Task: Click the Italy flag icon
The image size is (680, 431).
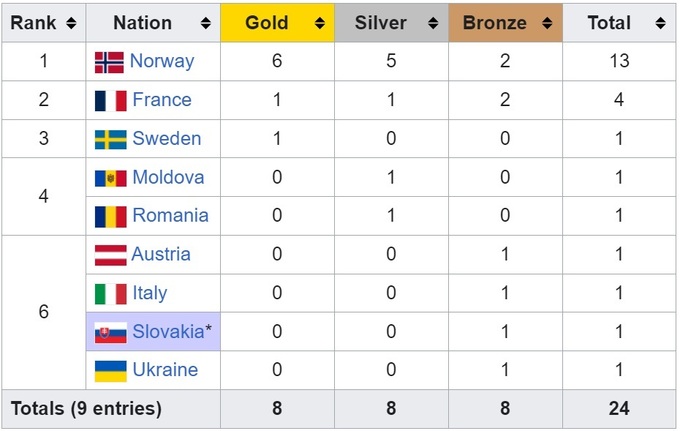Action: coord(110,293)
